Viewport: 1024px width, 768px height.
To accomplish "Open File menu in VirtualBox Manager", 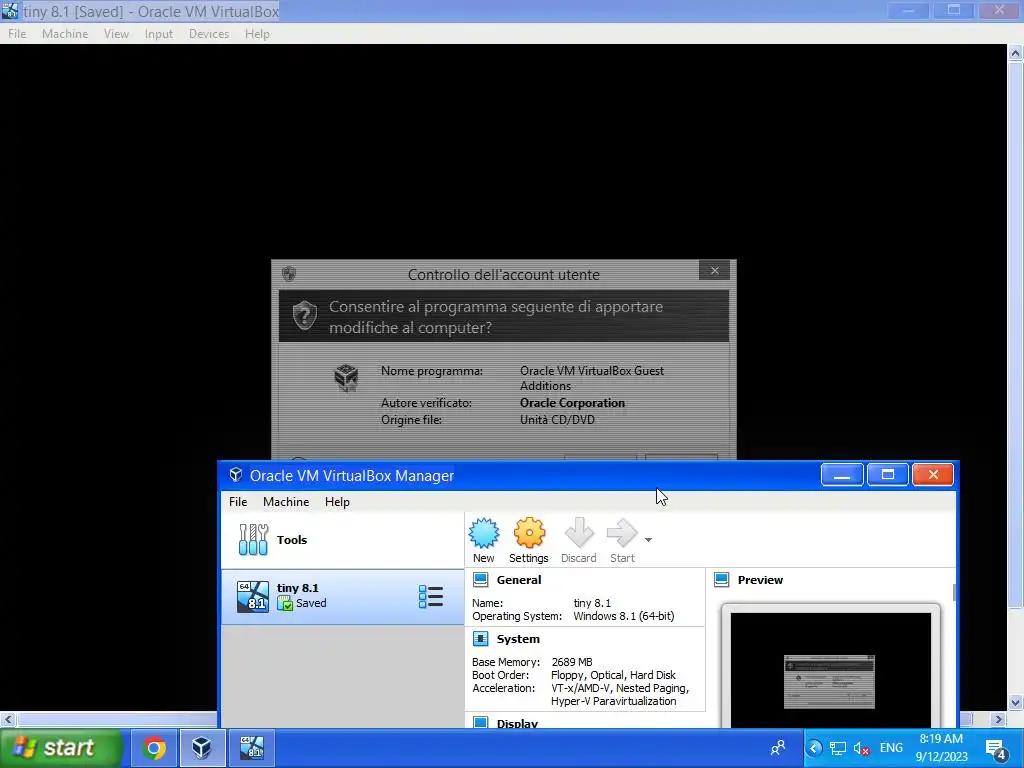I will coord(238,502).
